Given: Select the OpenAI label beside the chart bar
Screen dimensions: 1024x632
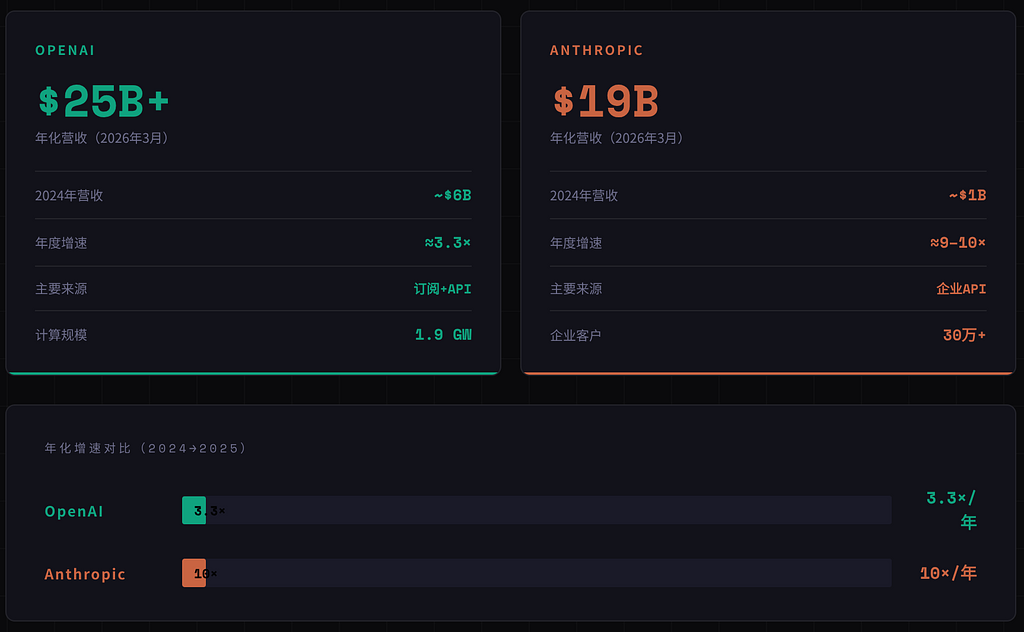Looking at the screenshot, I should (74, 511).
